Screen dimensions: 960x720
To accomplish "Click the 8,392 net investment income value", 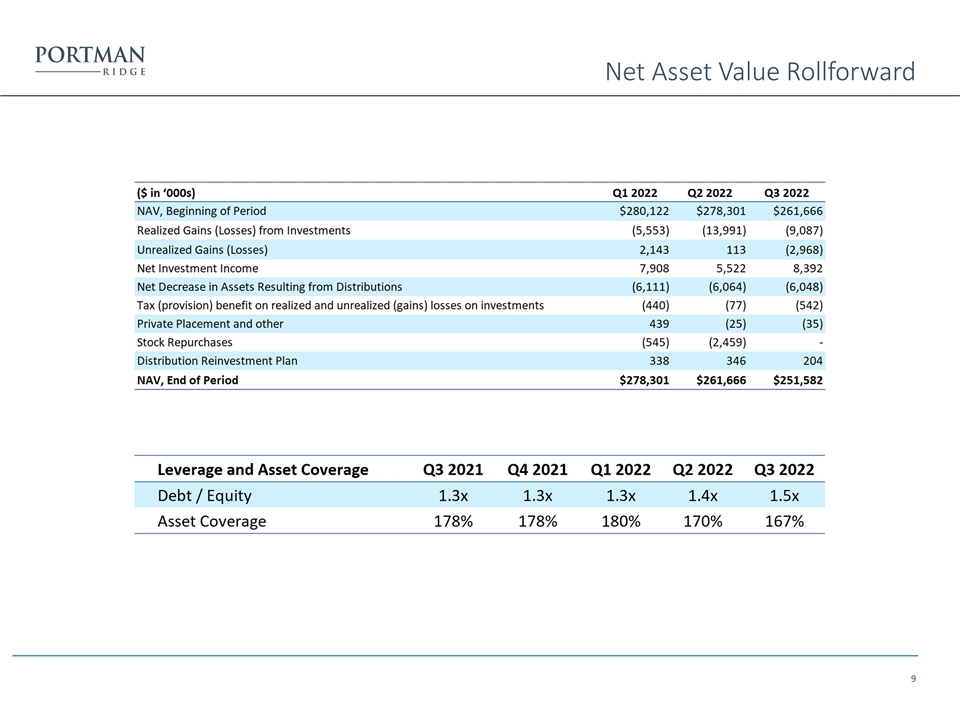I will [808, 268].
